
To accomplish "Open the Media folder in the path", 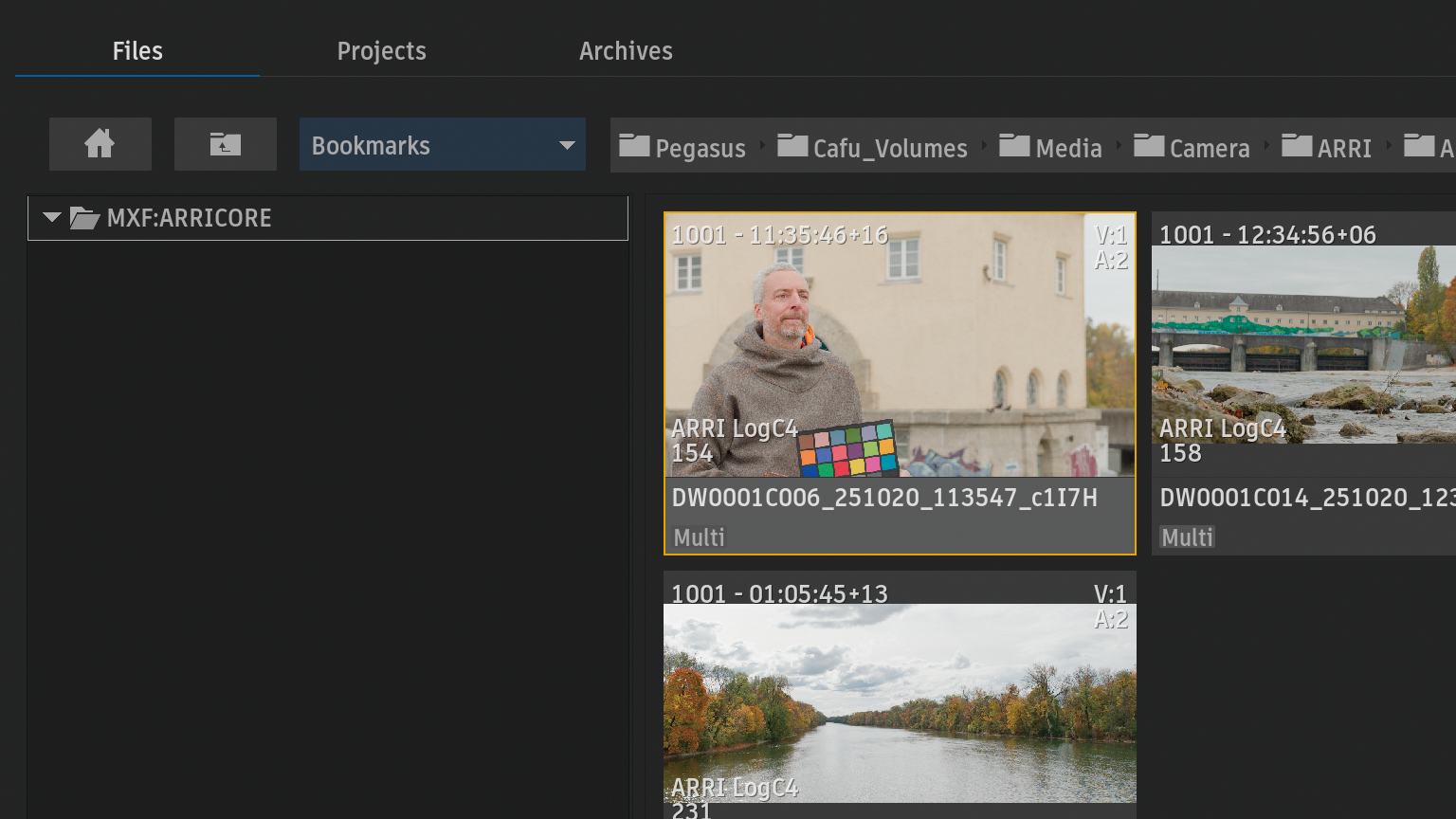I will pyautogui.click(x=1051, y=148).
